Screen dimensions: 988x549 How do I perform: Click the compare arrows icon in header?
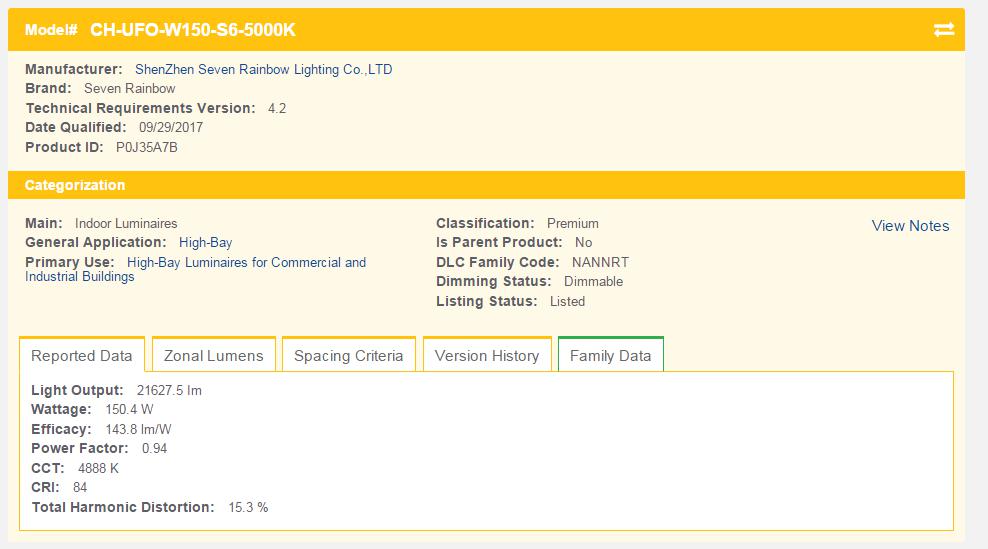click(x=943, y=30)
